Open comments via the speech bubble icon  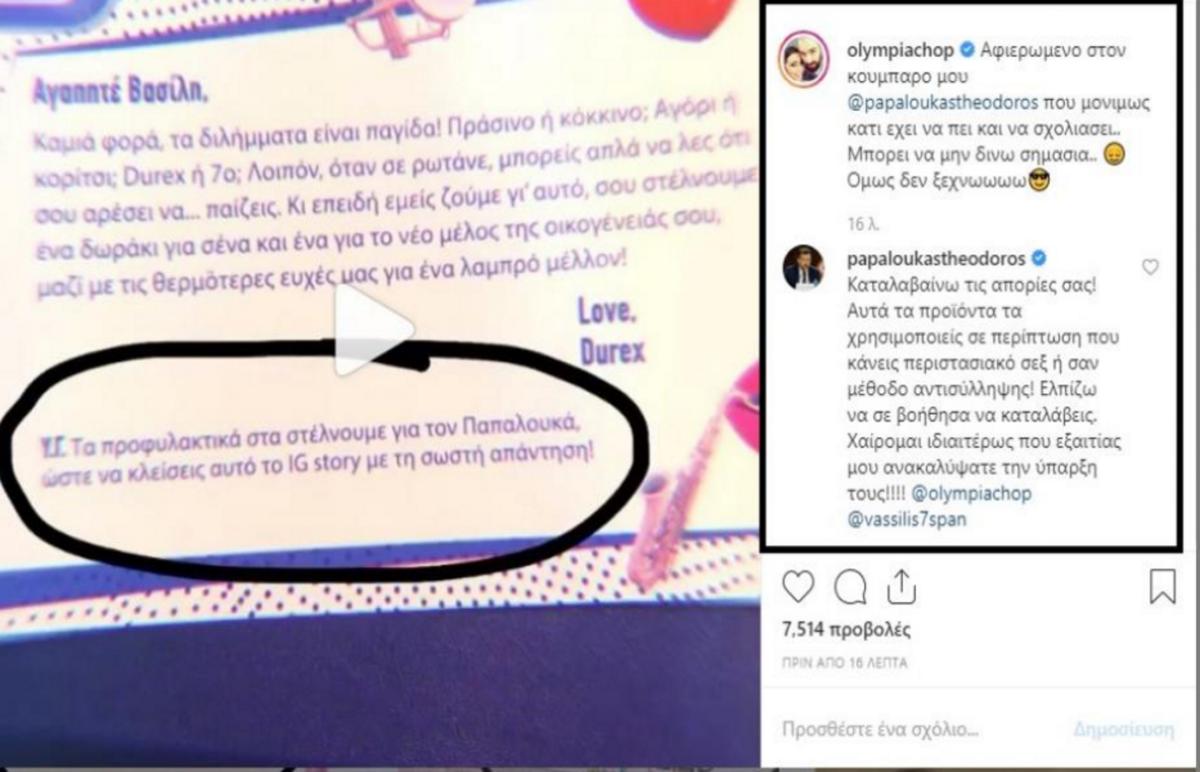click(x=850, y=587)
